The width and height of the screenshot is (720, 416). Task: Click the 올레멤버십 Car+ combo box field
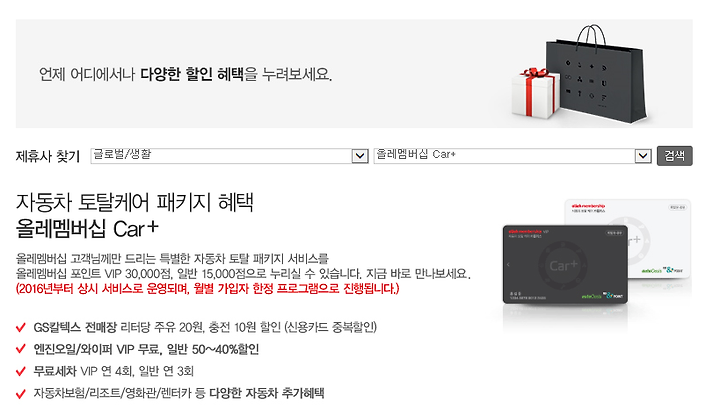pyautogui.click(x=512, y=156)
